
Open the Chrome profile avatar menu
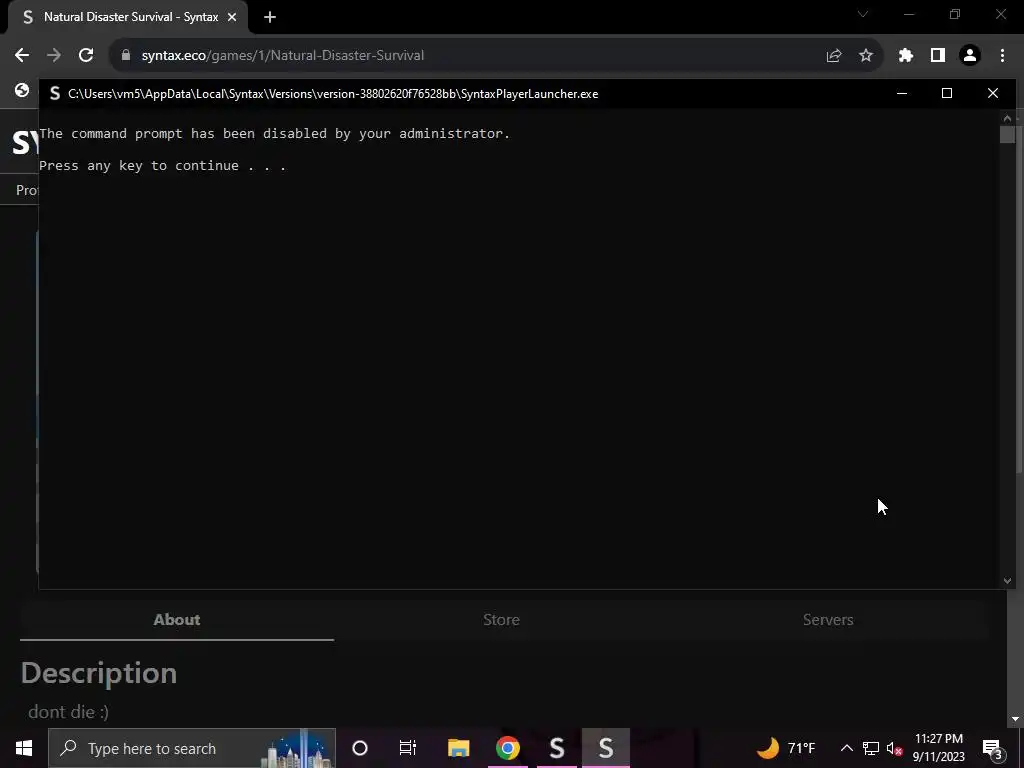tap(970, 56)
